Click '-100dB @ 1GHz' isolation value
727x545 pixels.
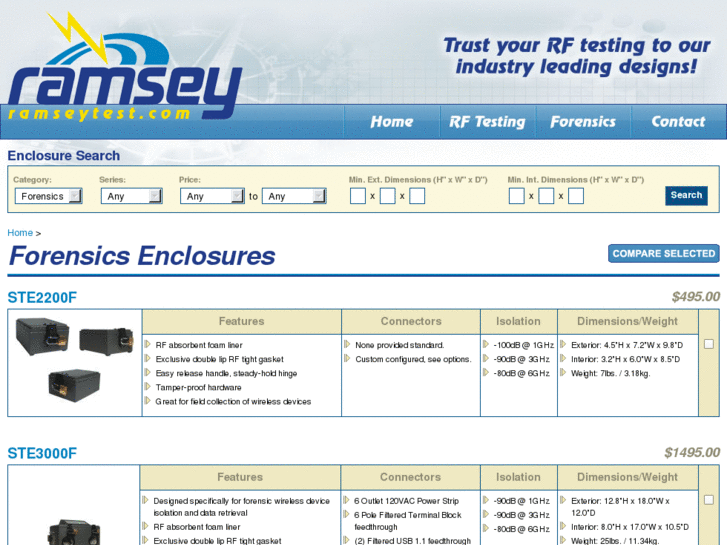(x=523, y=345)
